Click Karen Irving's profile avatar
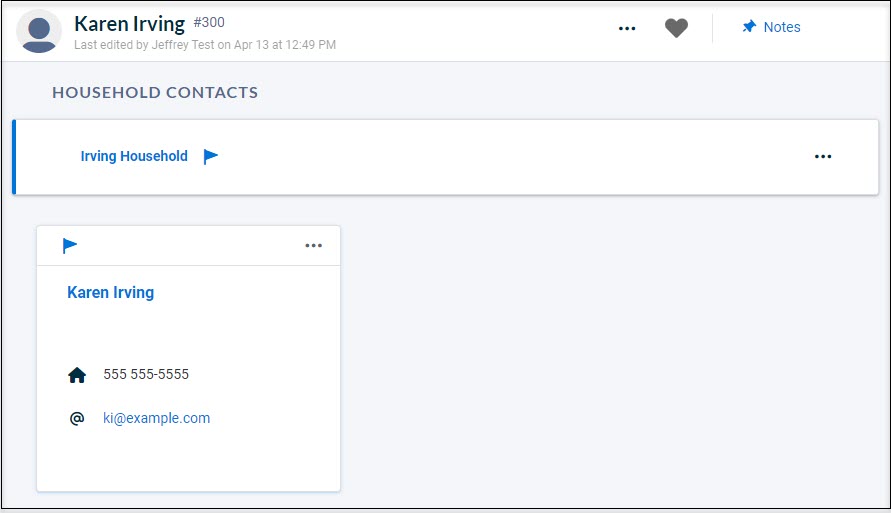This screenshot has width=891, height=513. (x=39, y=32)
